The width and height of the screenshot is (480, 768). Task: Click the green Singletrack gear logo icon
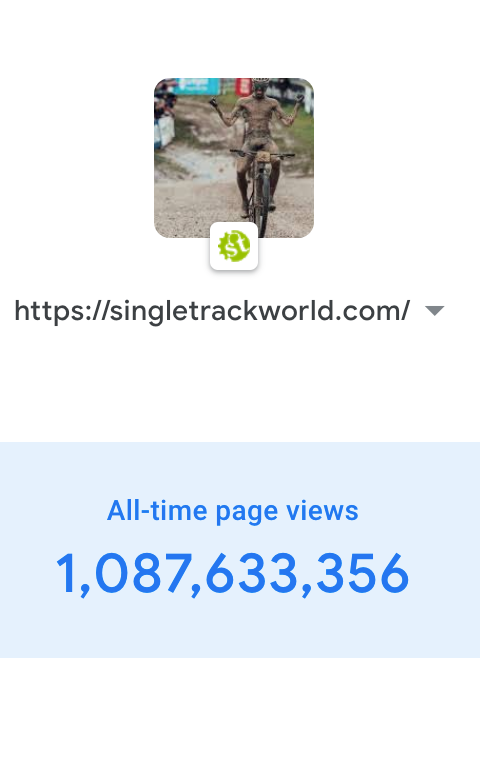pyautogui.click(x=234, y=246)
